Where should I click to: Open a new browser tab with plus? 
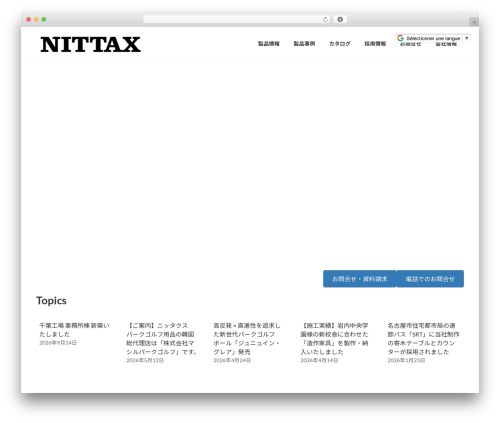pos(474,22)
